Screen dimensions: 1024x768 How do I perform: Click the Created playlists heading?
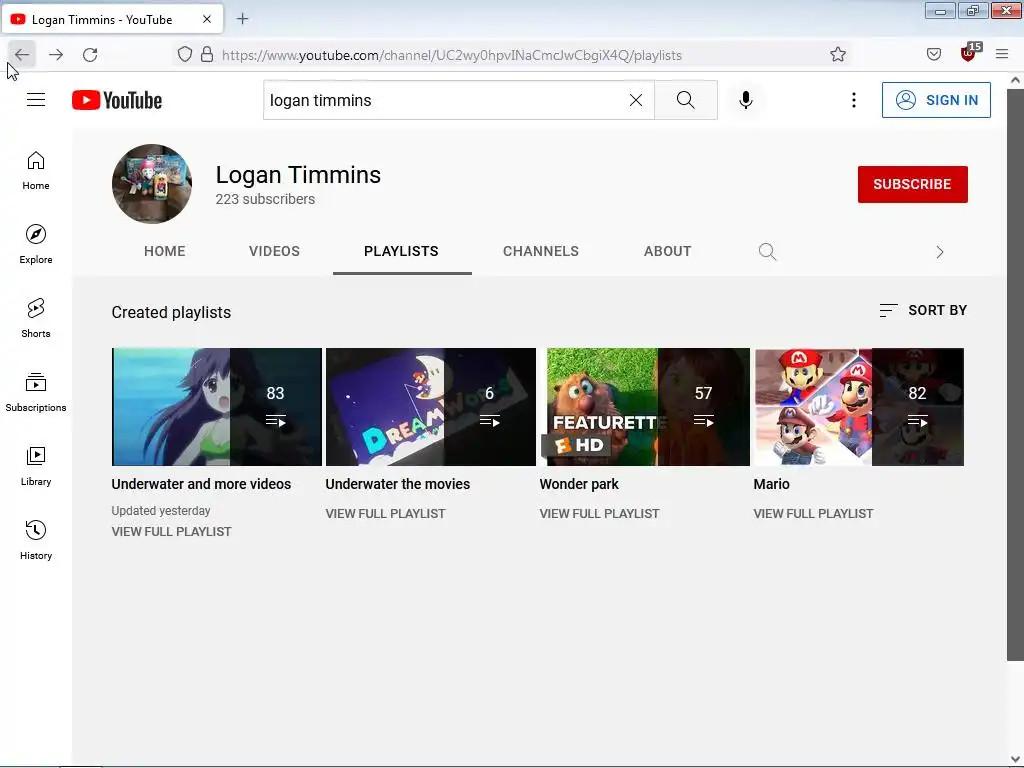[x=171, y=312]
